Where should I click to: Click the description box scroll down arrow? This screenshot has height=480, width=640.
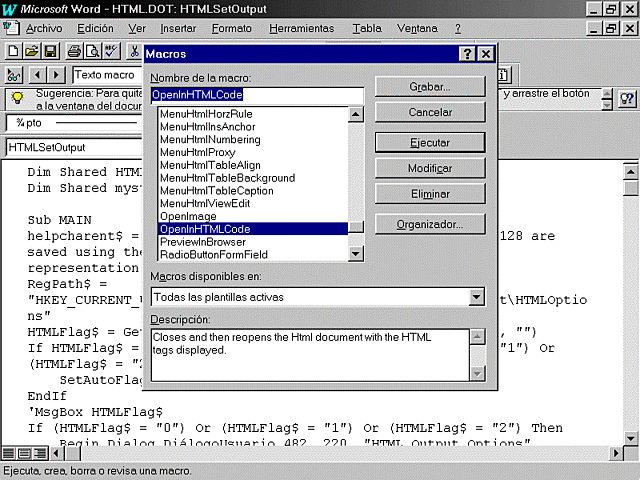[x=477, y=373]
